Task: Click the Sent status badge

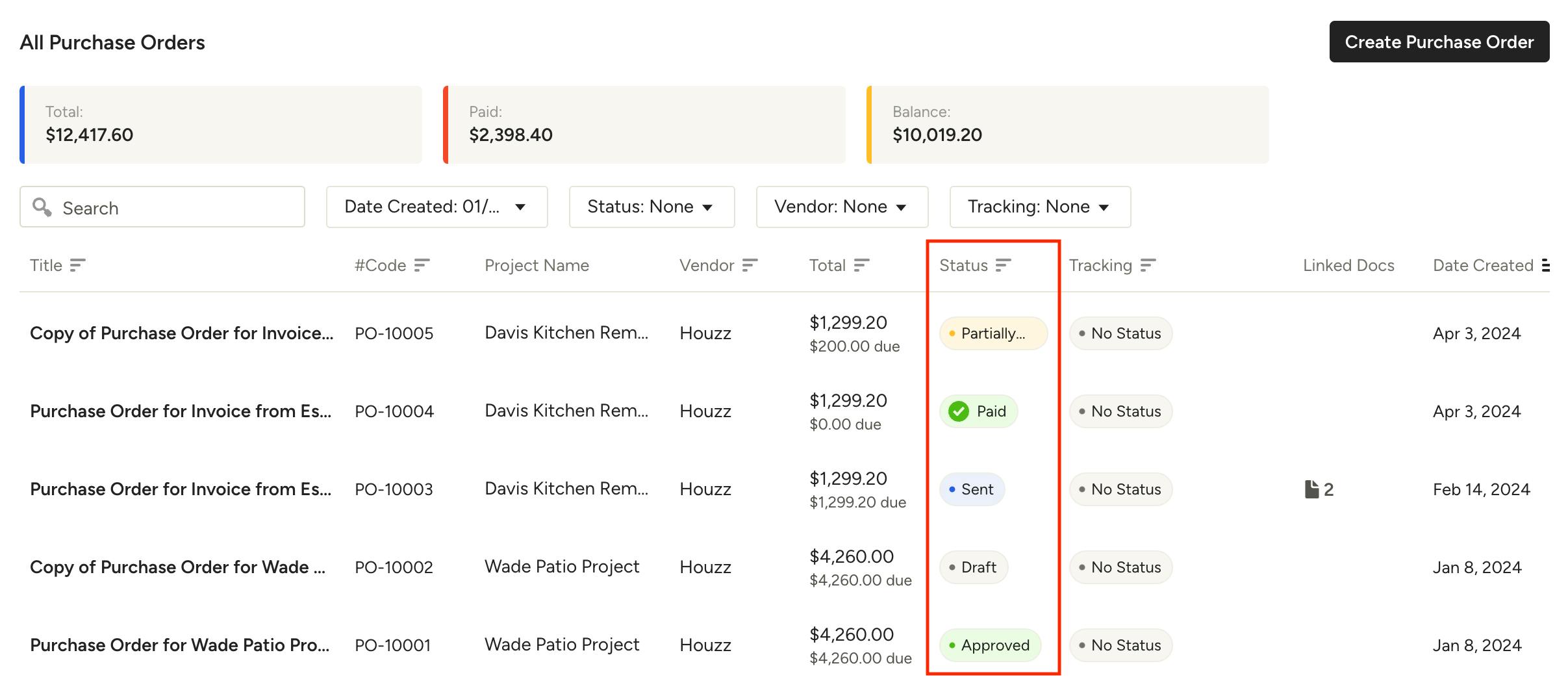Action: click(x=972, y=489)
